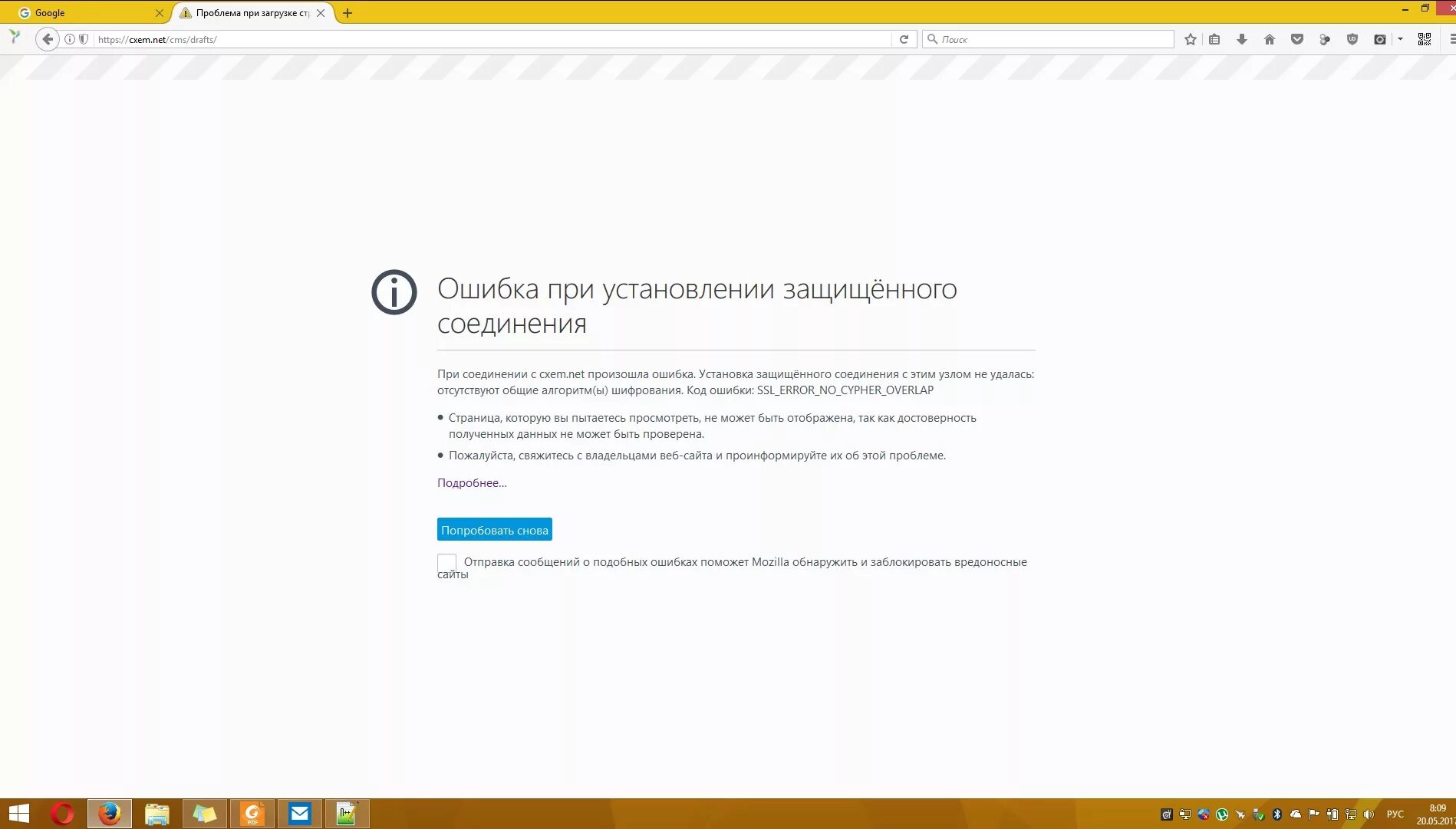Image resolution: width=1456 pixels, height=829 pixels.
Task: Open the uTorrent tray icon
Action: (x=1222, y=814)
